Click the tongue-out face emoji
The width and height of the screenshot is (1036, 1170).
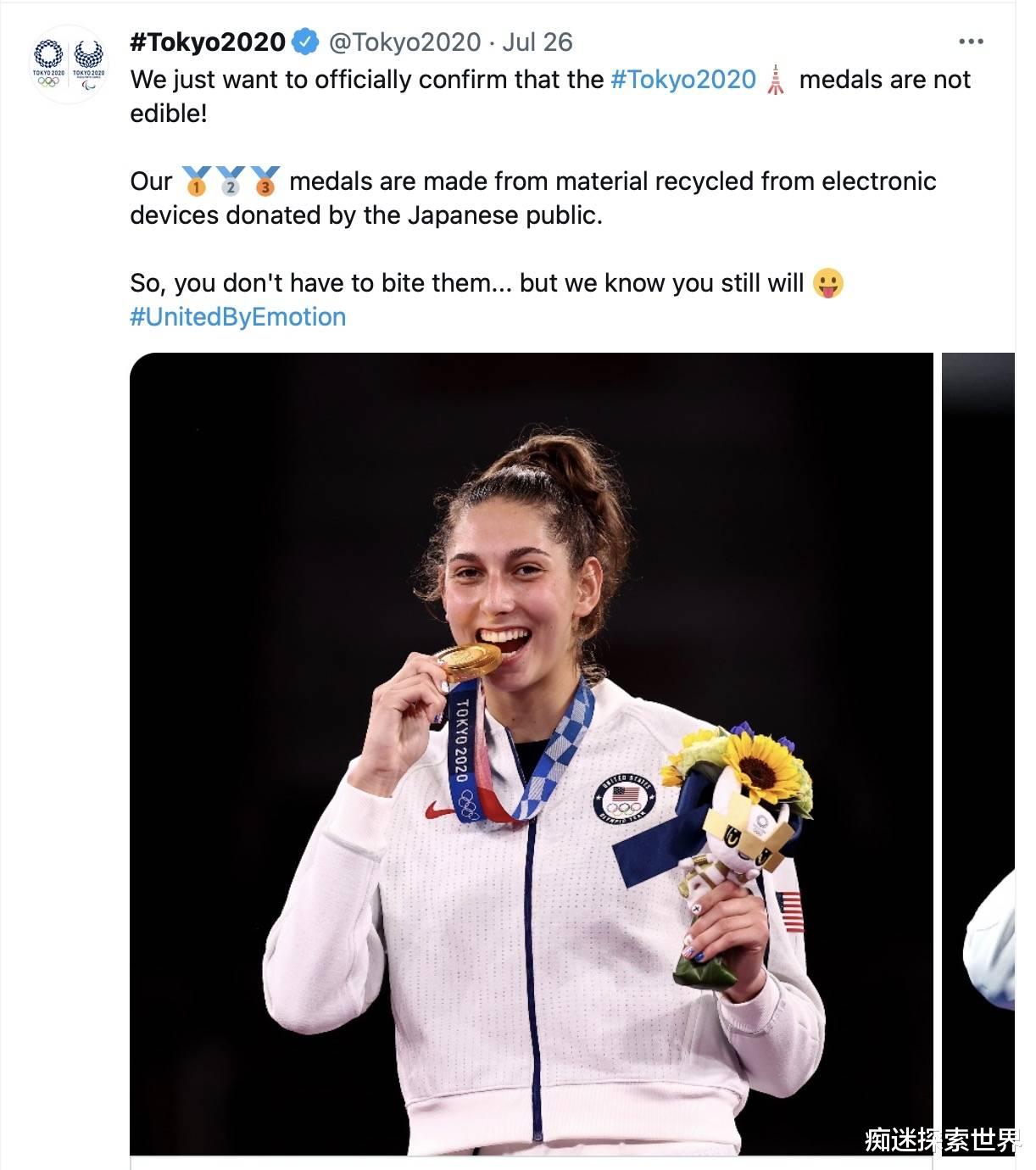click(x=828, y=283)
